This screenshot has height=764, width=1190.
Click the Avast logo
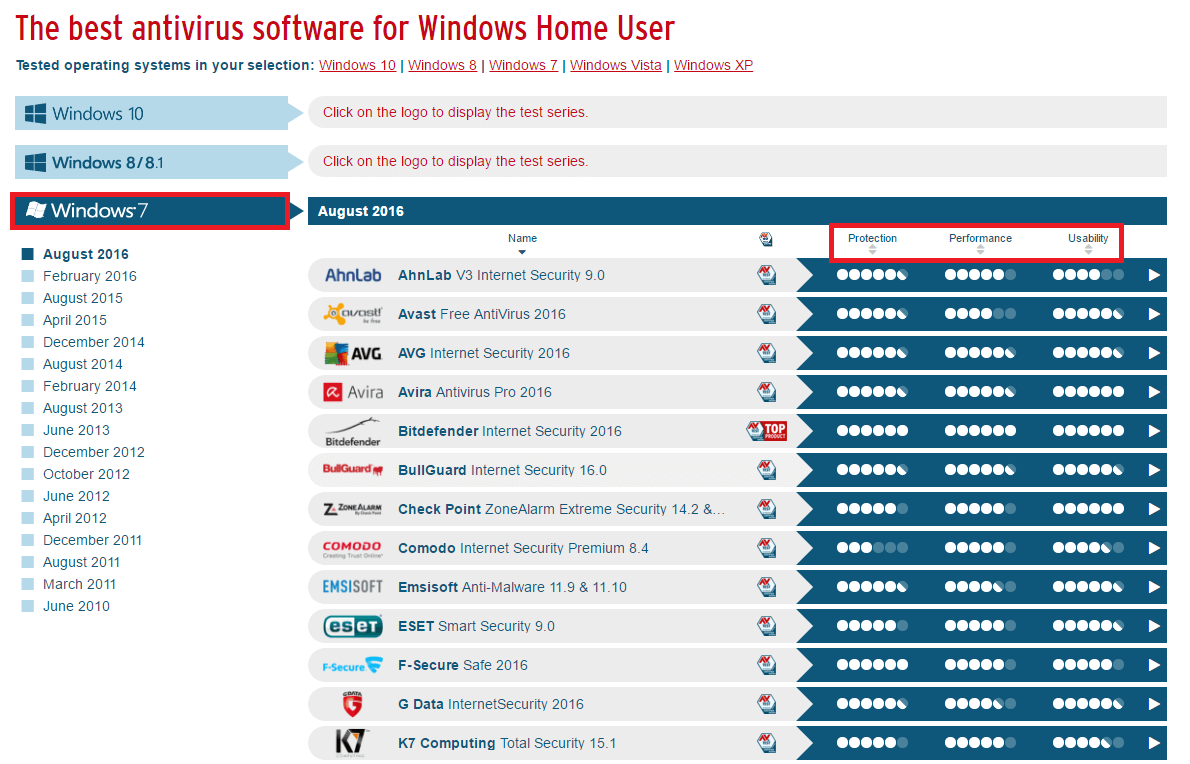(x=353, y=314)
